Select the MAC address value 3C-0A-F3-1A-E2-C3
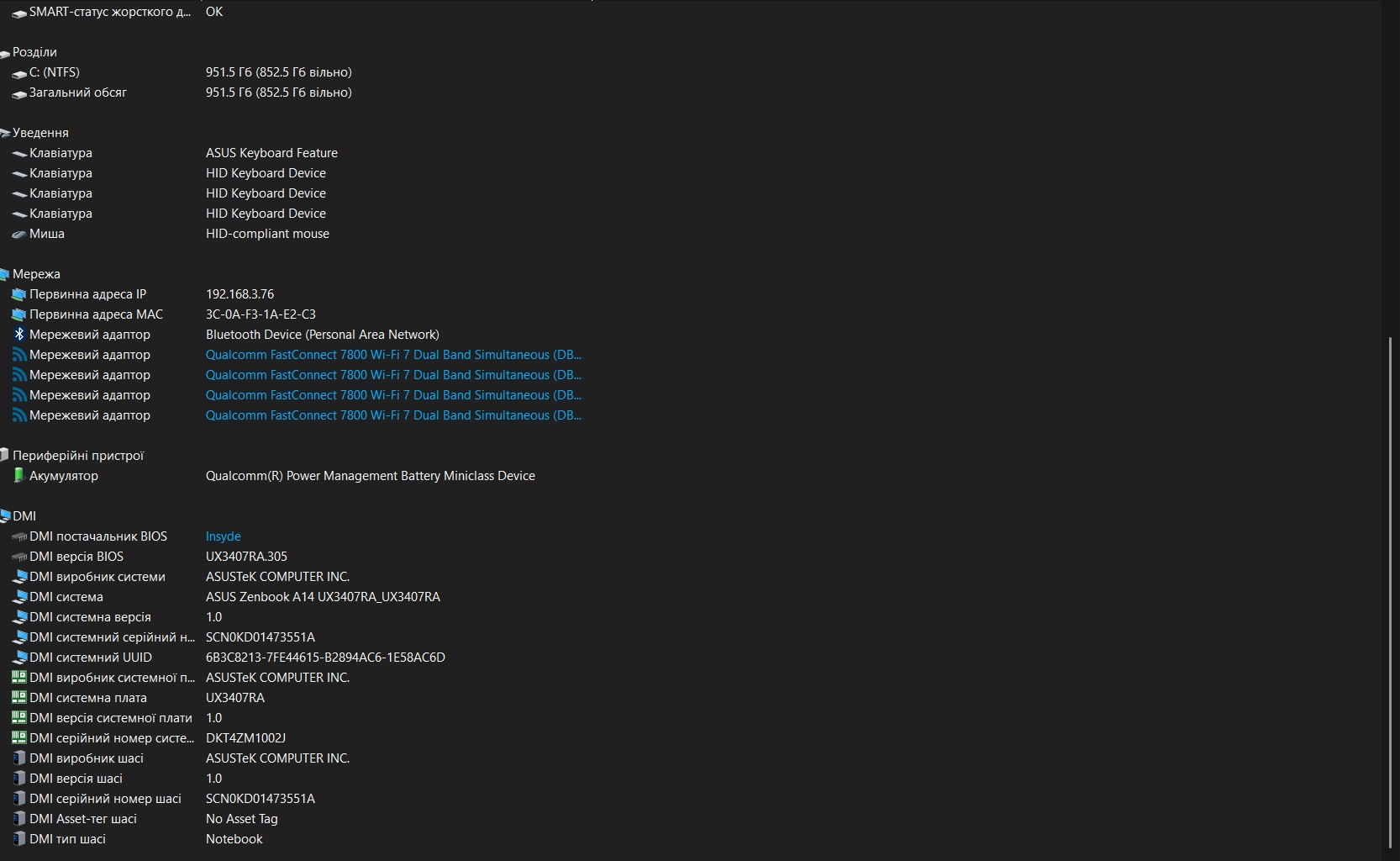This screenshot has width=1400, height=861. [x=261, y=314]
